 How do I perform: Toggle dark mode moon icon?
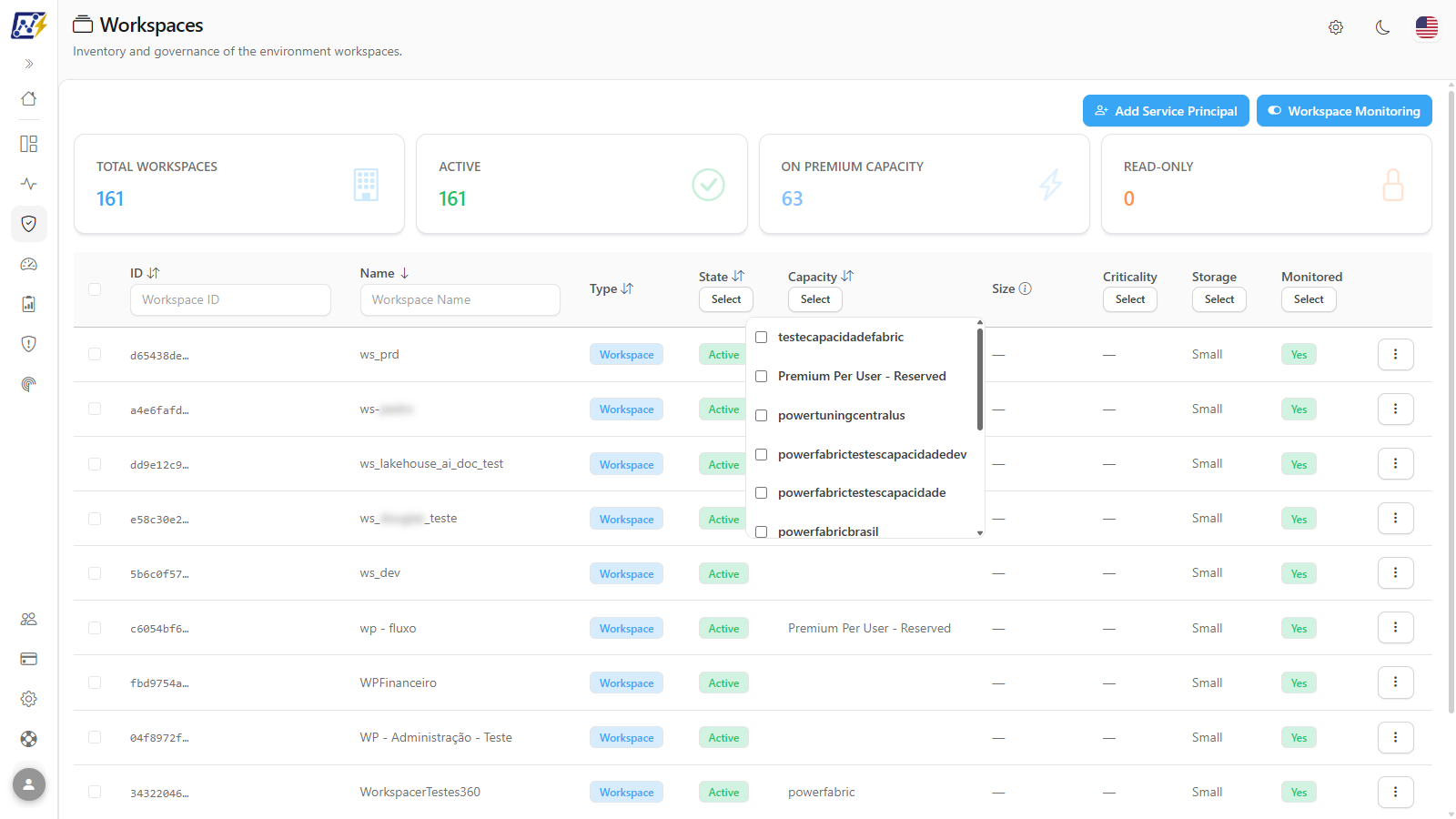click(1382, 27)
